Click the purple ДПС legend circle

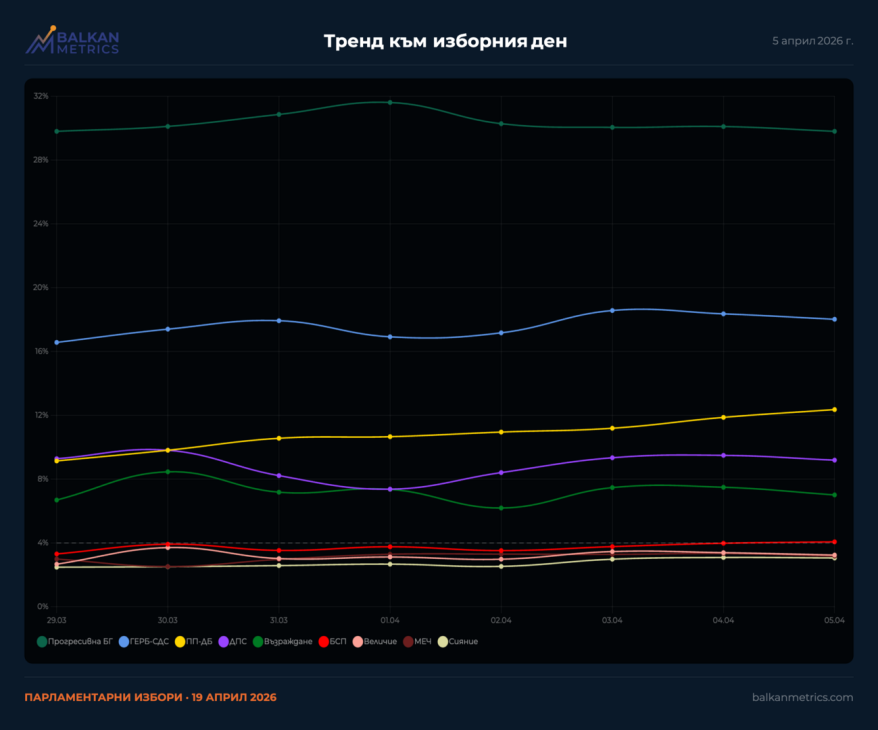[224, 641]
